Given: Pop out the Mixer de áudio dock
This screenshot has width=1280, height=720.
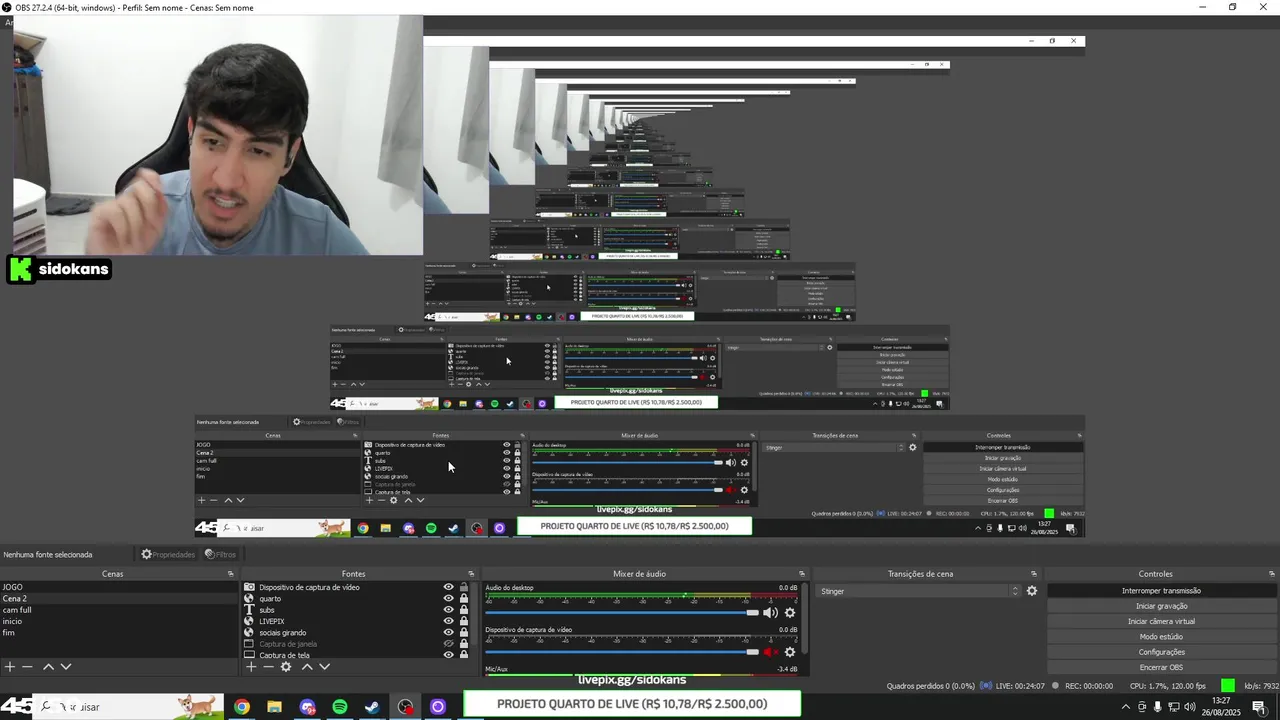Looking at the screenshot, I should (801, 574).
